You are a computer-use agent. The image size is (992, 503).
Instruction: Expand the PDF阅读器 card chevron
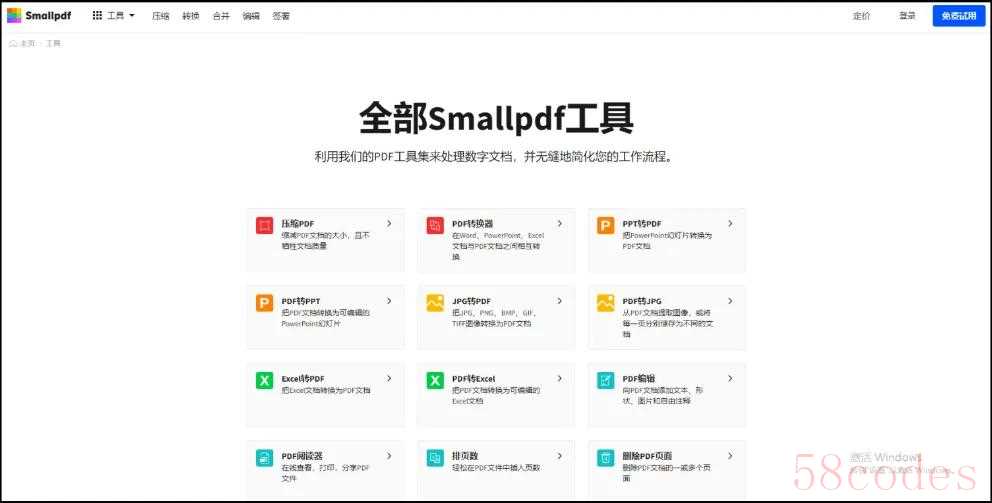389,455
